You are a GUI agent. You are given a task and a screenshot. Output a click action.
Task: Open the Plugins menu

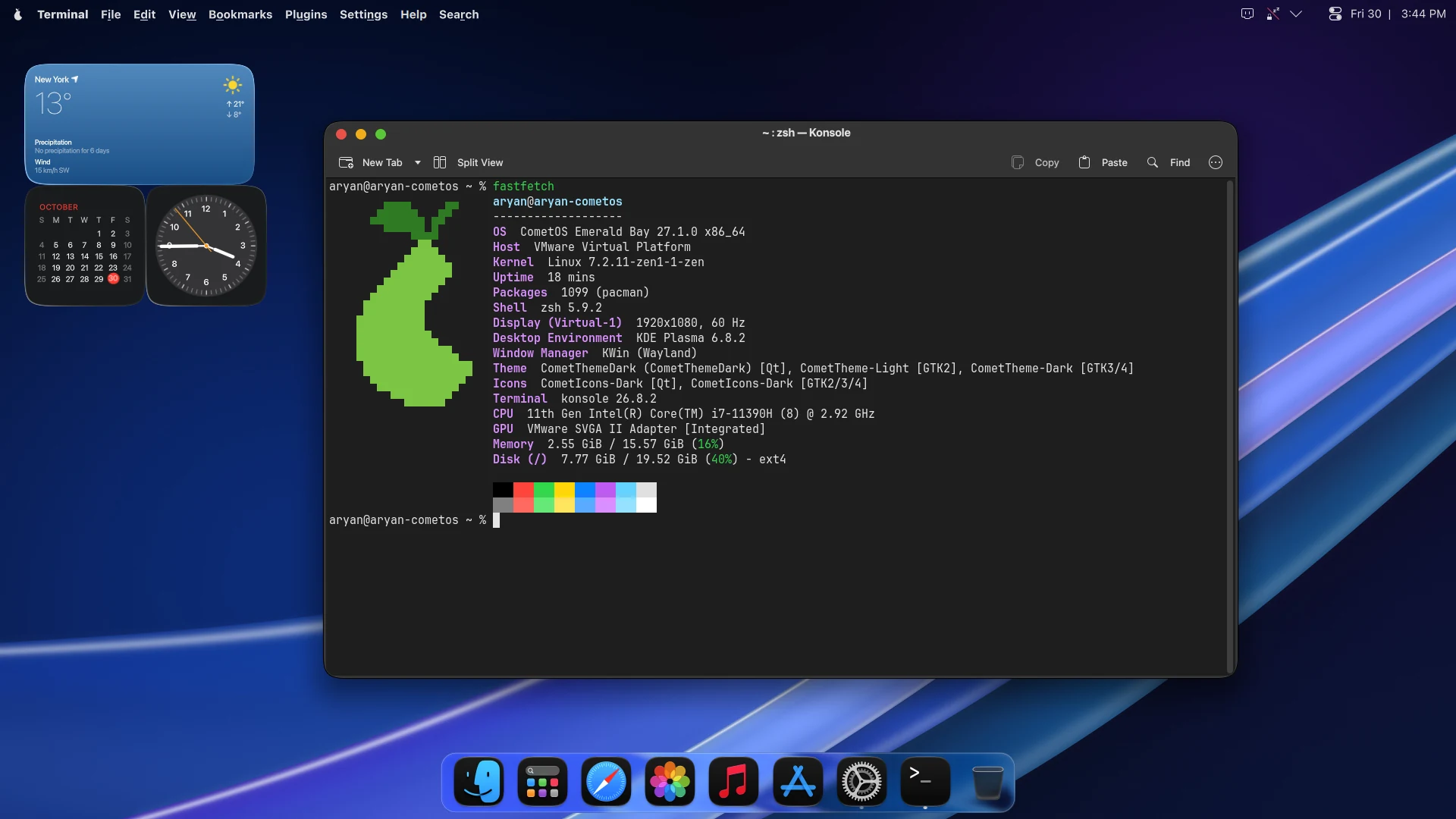[x=306, y=14]
